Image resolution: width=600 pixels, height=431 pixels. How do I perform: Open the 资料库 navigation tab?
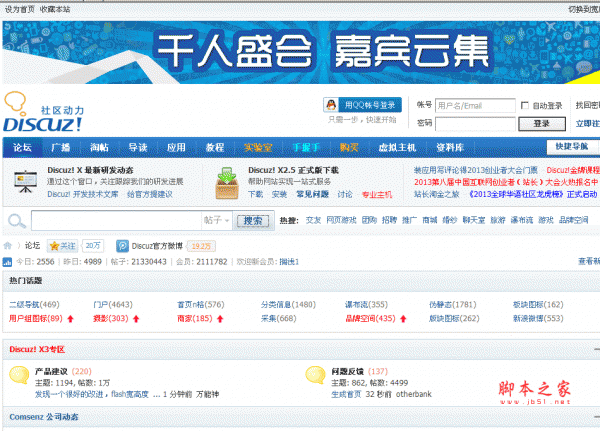tap(450, 147)
